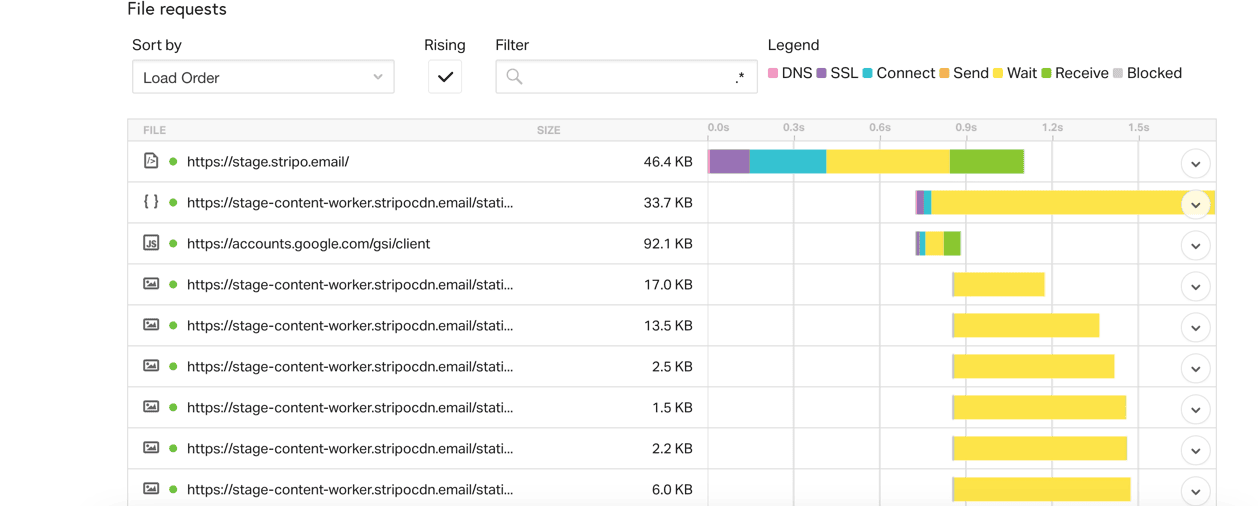Click the SIZE column header
Viewport: 1258px width, 506px height.
[x=548, y=130]
